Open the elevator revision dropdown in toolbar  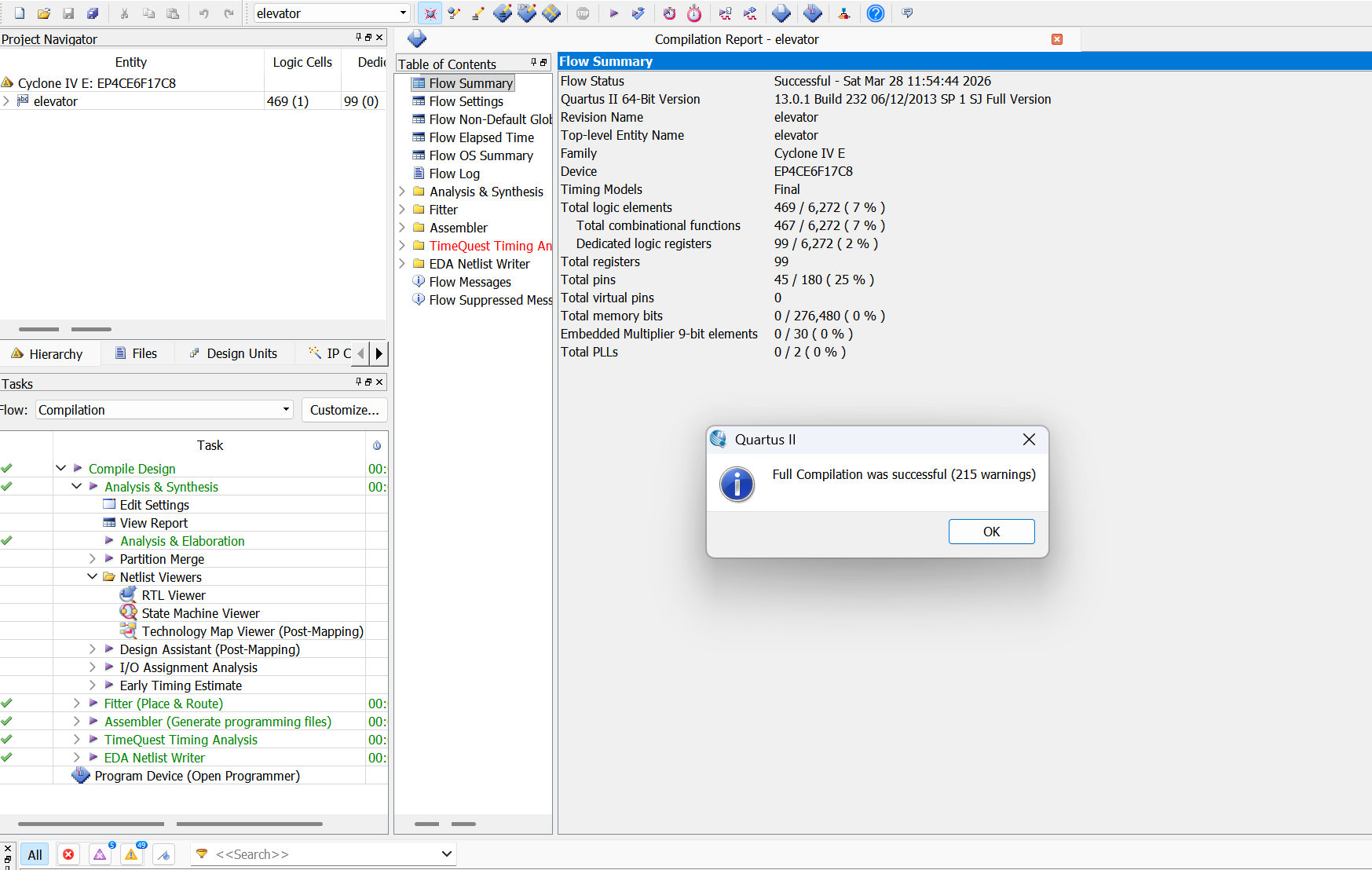(403, 13)
